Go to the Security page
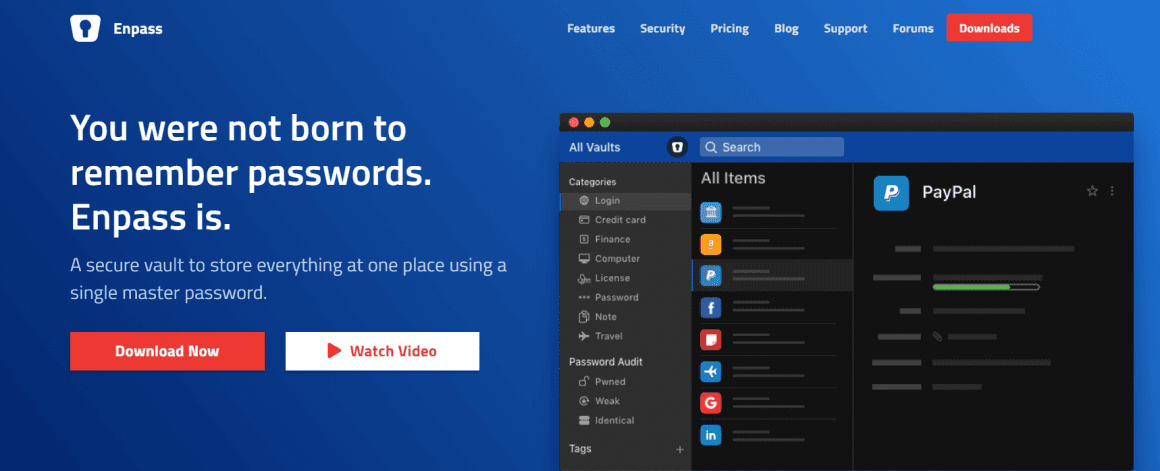This screenshot has height=471, width=1160. [x=662, y=29]
